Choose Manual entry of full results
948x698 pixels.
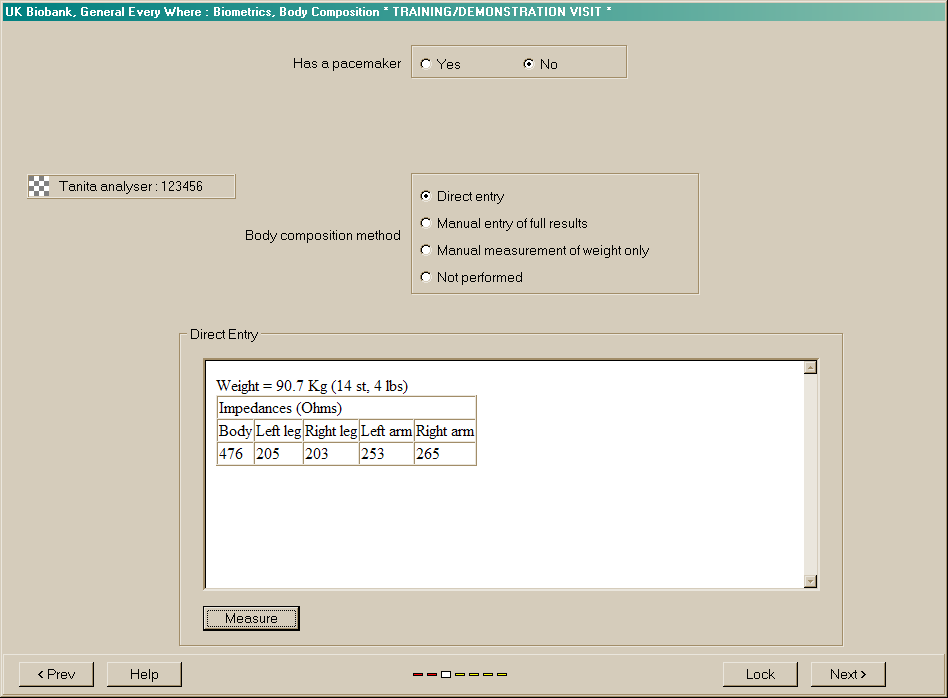point(427,224)
